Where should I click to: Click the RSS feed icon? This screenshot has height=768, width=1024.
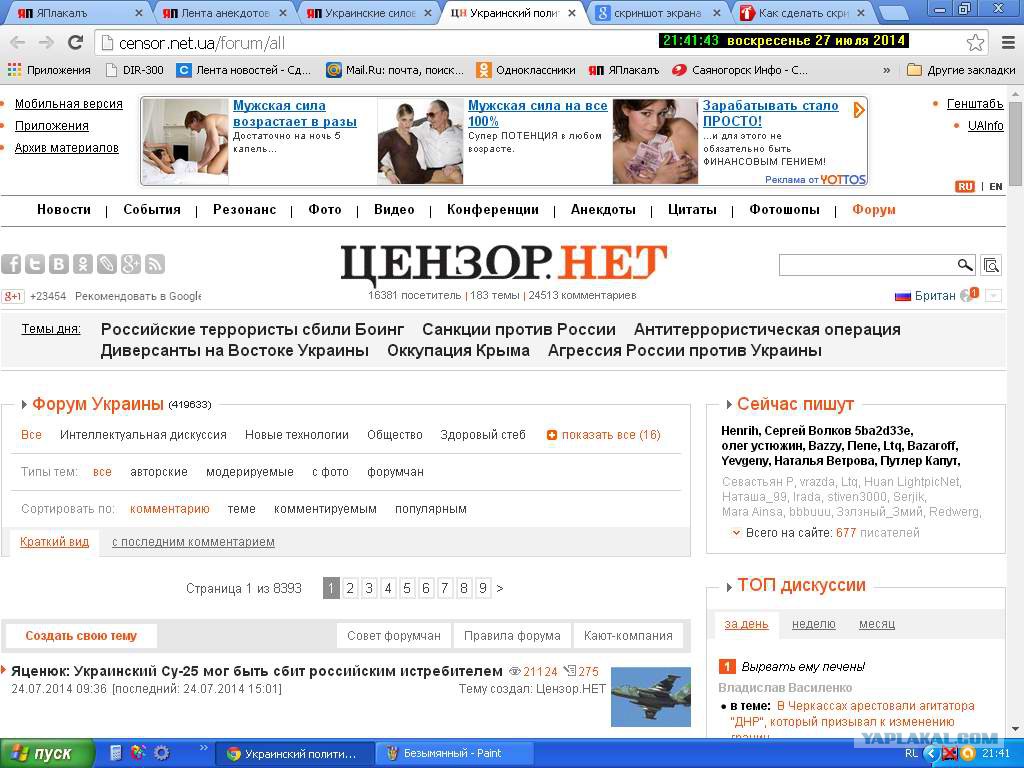155,264
